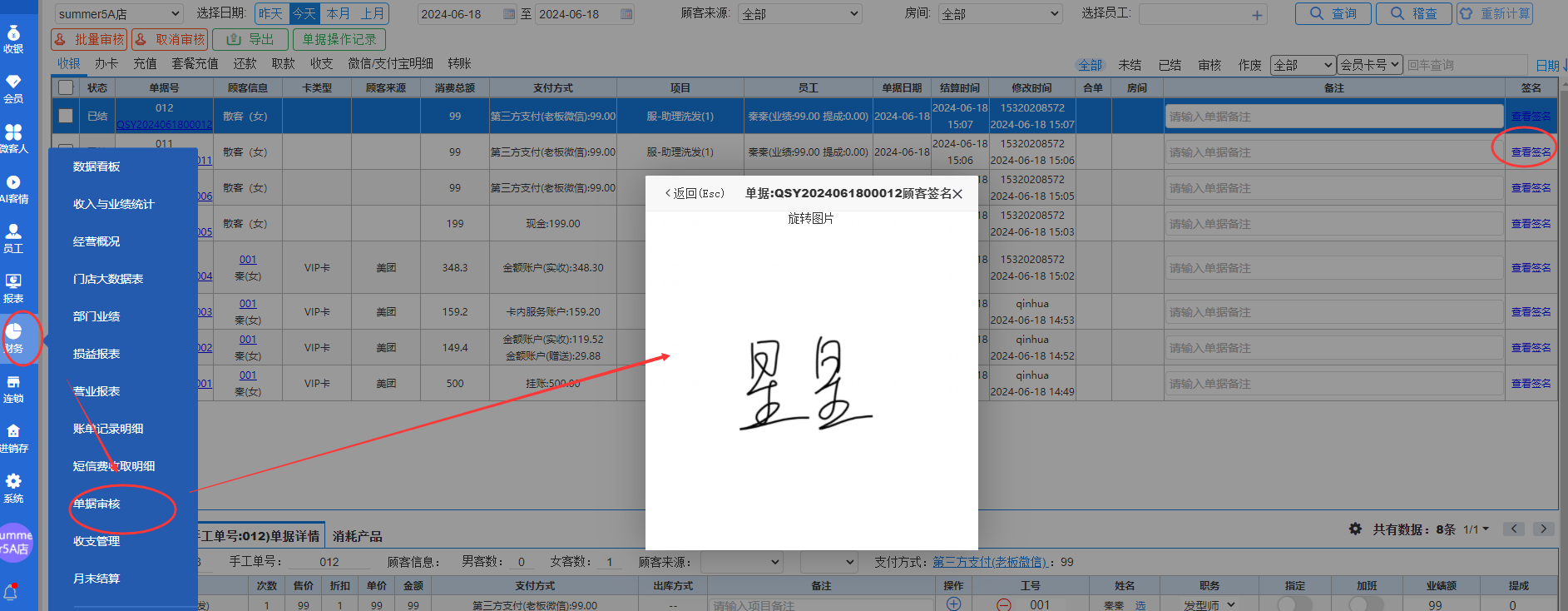This screenshot has height=611, width=1568.
Task: Click the table settings gear icon
Action: pyautogui.click(x=1355, y=529)
